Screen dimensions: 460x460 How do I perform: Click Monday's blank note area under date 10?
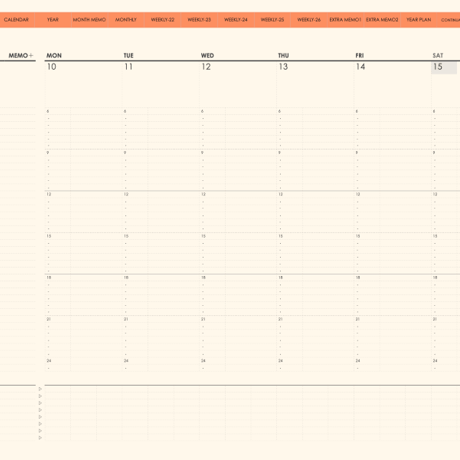(83, 90)
